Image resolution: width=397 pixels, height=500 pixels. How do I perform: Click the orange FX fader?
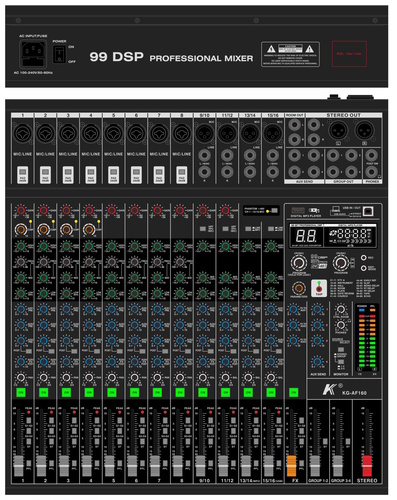291,466
